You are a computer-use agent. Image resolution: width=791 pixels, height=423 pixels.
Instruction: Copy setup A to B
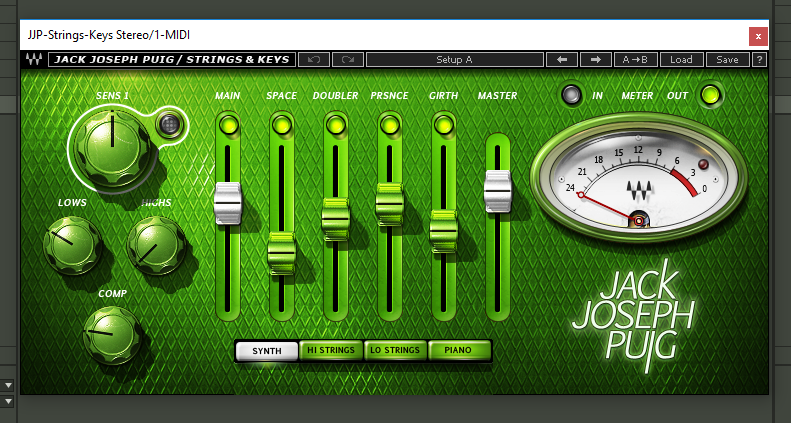[x=636, y=59]
